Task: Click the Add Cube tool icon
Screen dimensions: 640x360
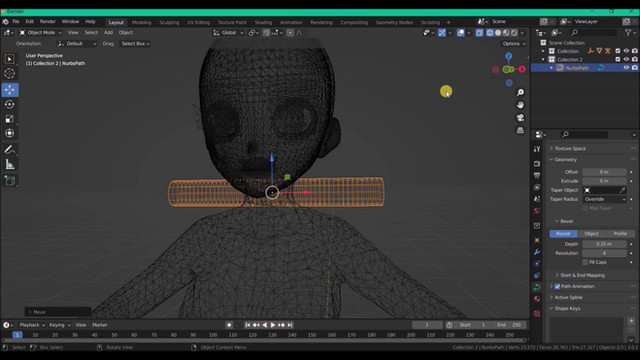Action: (x=10, y=181)
